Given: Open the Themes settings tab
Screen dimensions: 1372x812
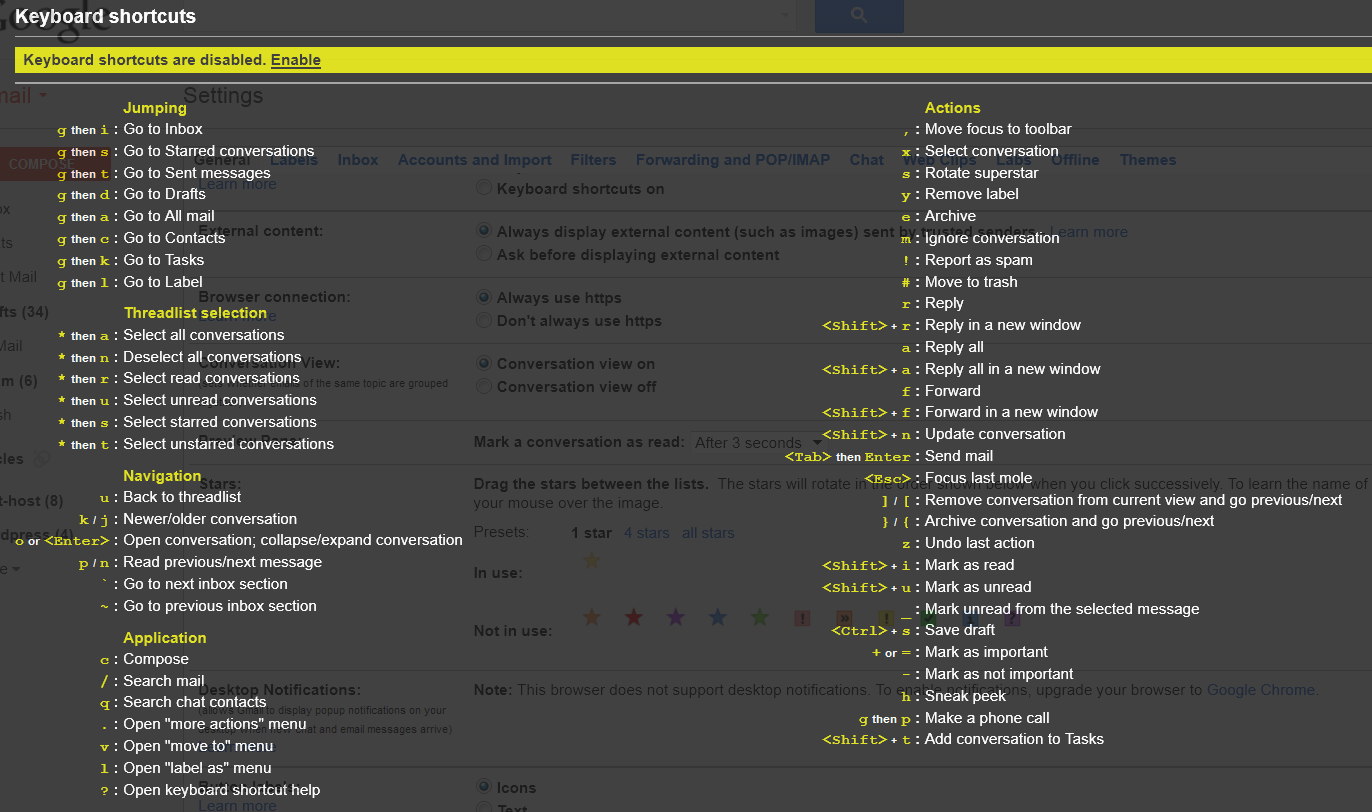Looking at the screenshot, I should (1148, 160).
